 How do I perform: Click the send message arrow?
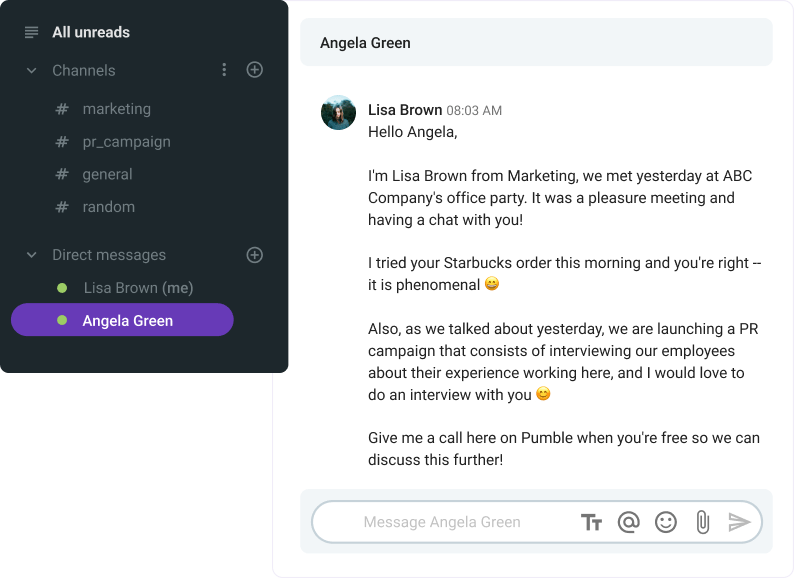[739, 522]
